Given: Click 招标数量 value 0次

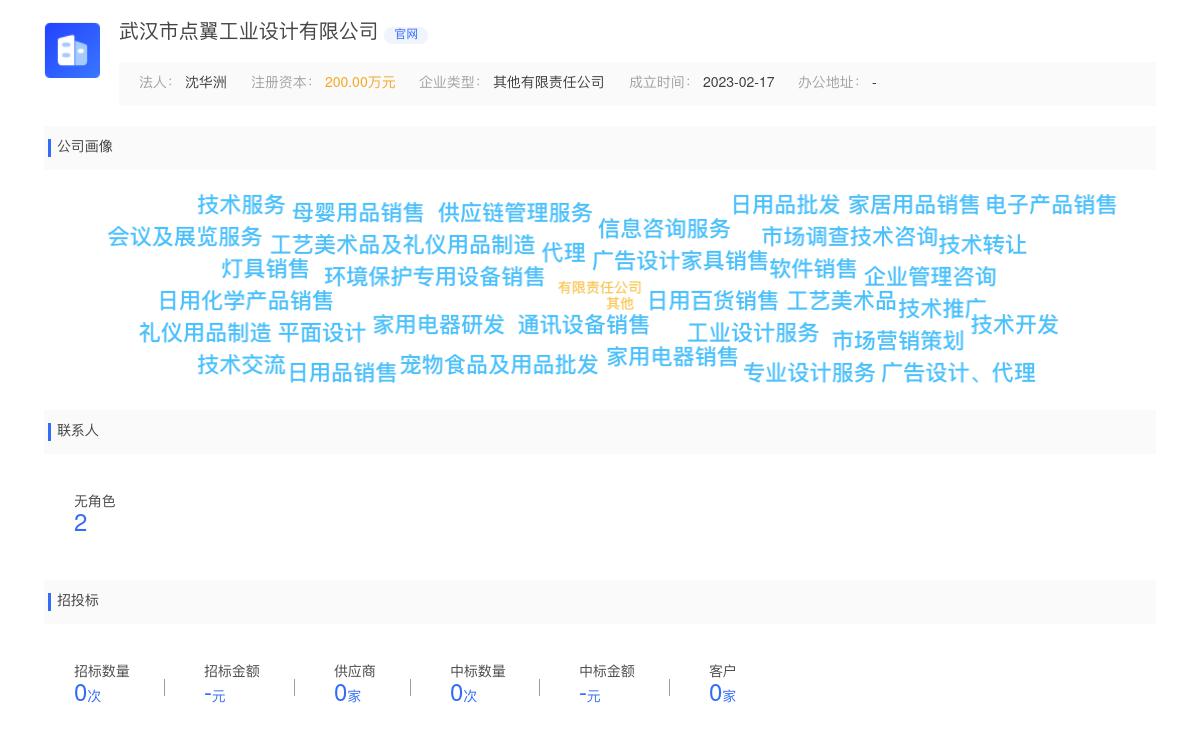Looking at the screenshot, I should coord(88,694).
